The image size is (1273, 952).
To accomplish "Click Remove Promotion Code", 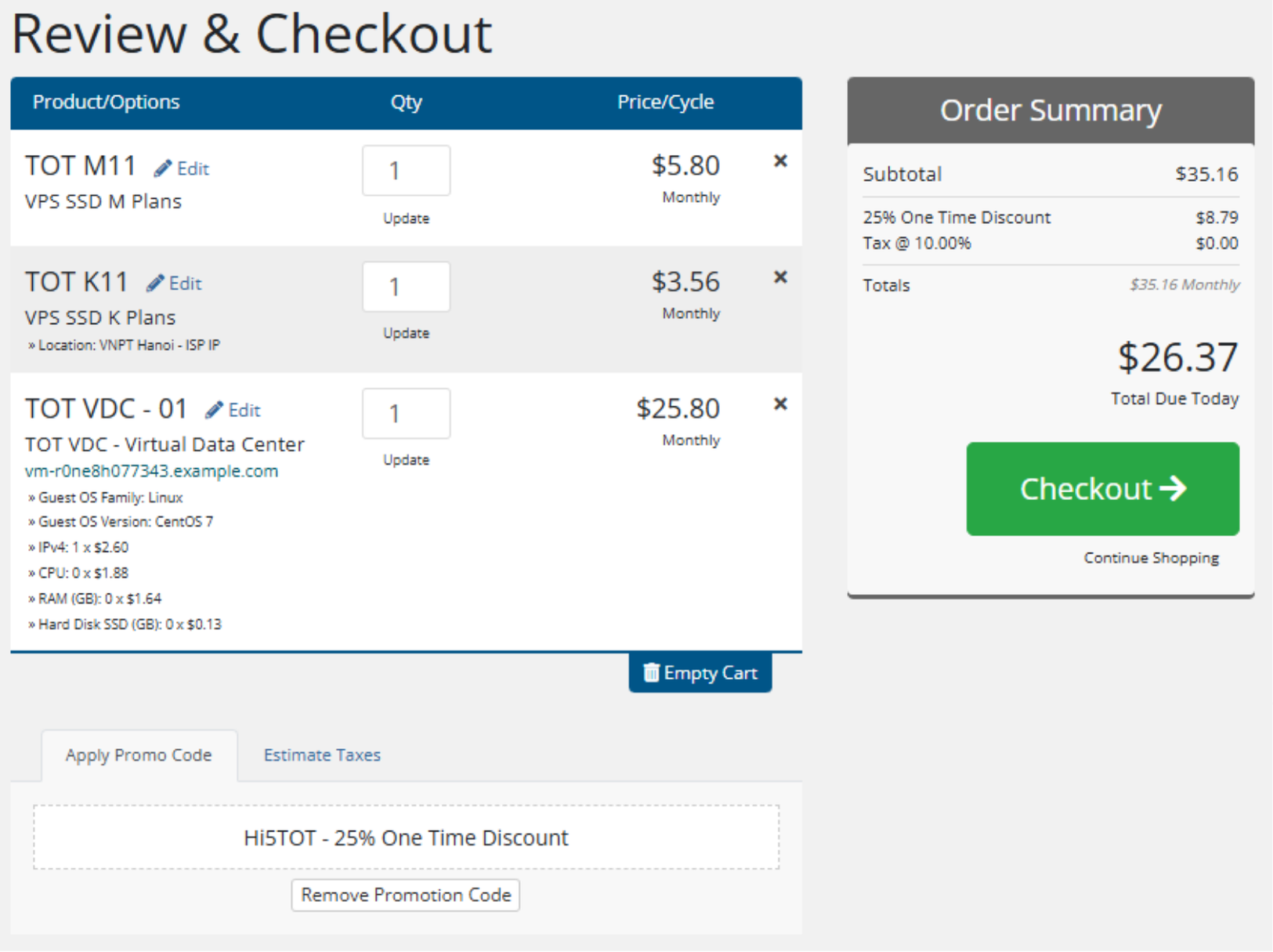I will 405,895.
